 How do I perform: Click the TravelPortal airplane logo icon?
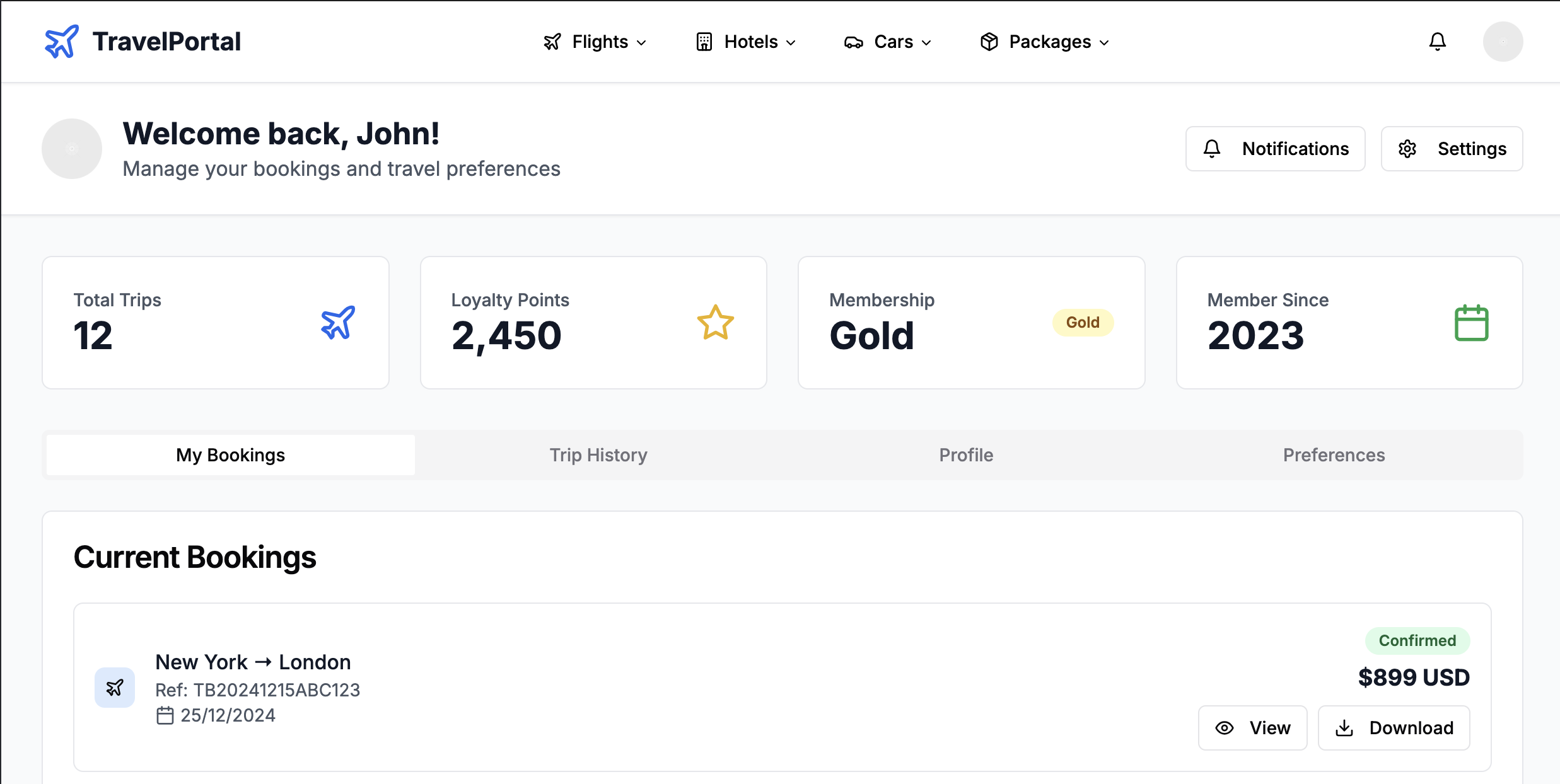[62, 42]
